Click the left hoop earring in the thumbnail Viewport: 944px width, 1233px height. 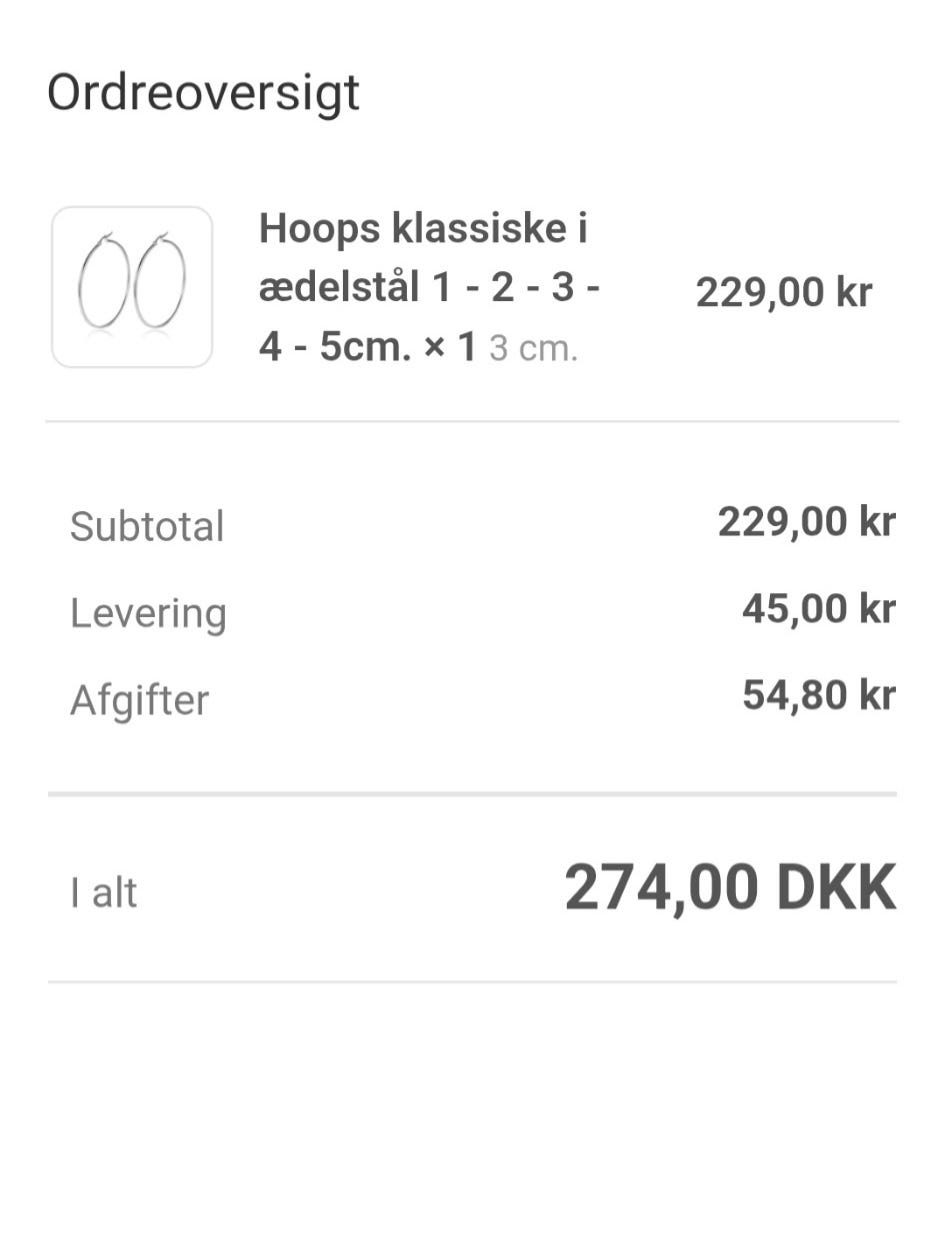(102, 281)
